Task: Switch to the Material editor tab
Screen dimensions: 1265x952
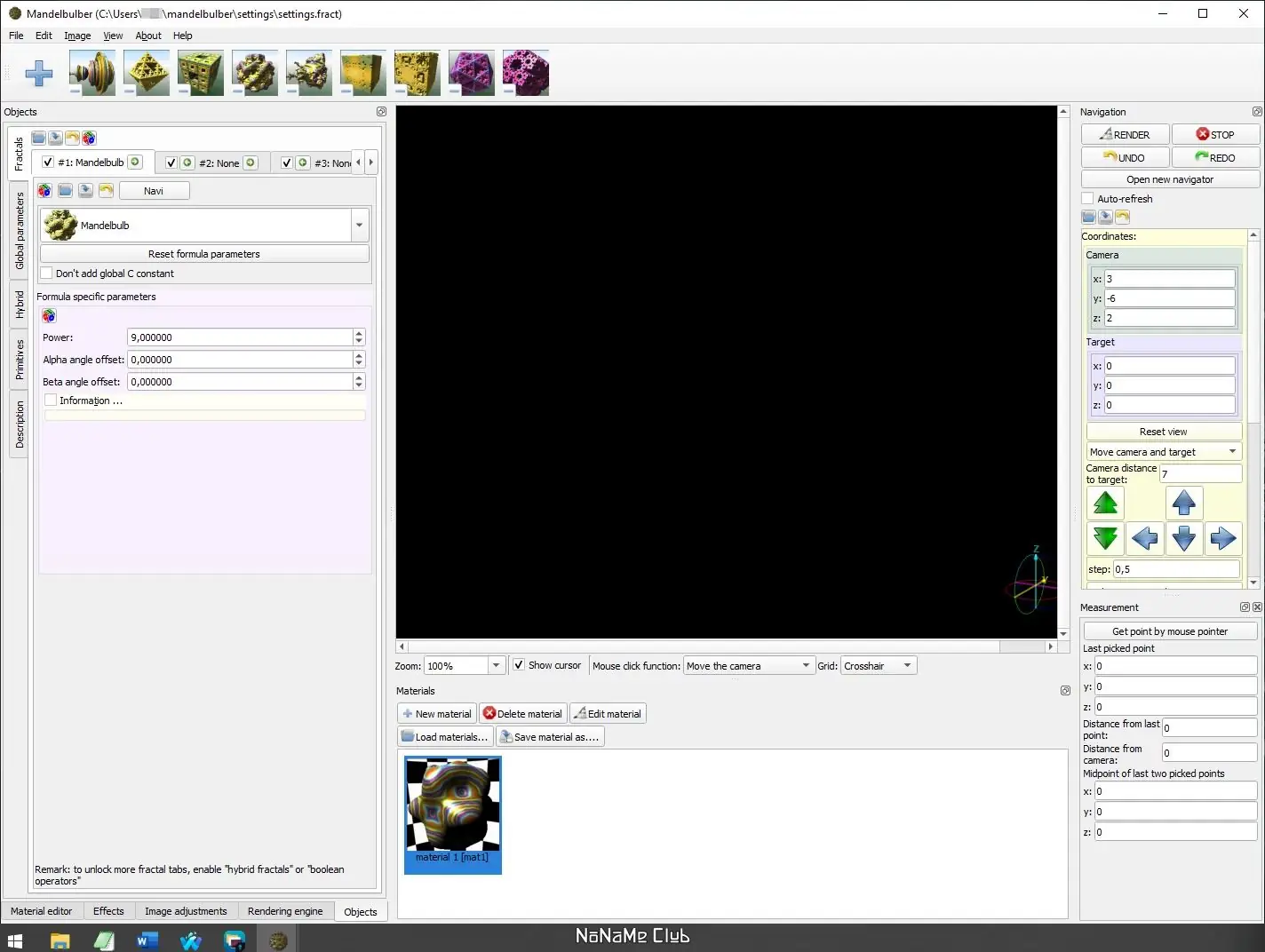Action: 42,911
